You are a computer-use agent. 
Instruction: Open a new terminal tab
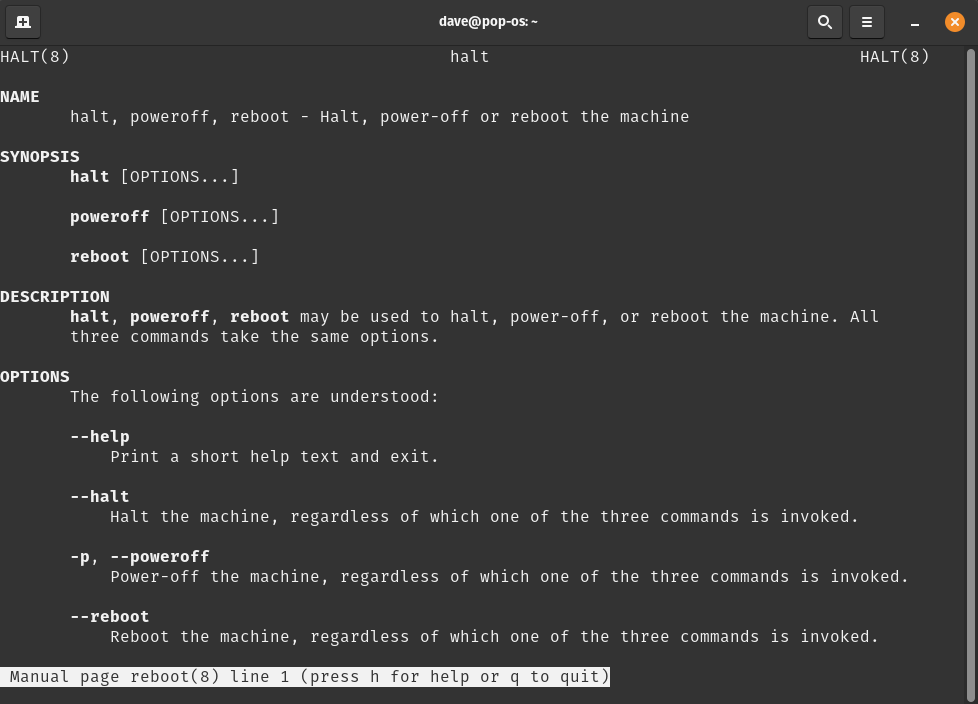[23, 21]
